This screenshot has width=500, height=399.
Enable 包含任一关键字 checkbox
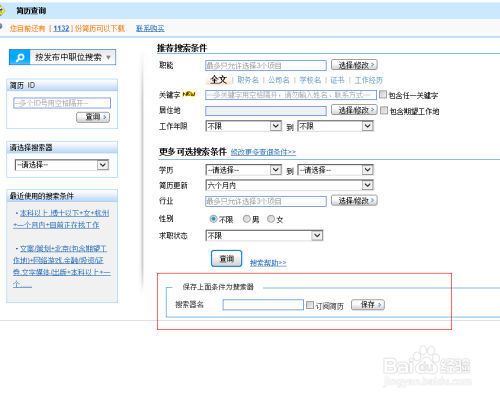point(383,95)
